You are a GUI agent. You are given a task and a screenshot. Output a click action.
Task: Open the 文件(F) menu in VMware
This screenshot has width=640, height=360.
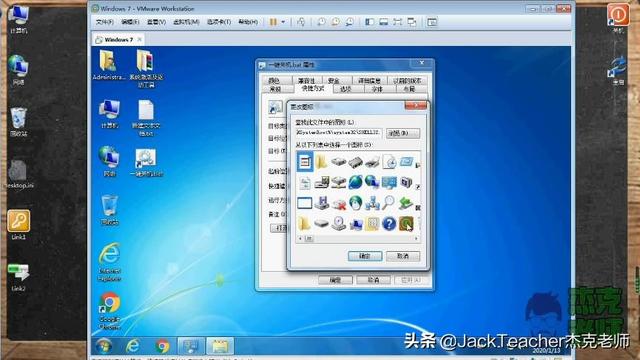[x=104, y=22]
